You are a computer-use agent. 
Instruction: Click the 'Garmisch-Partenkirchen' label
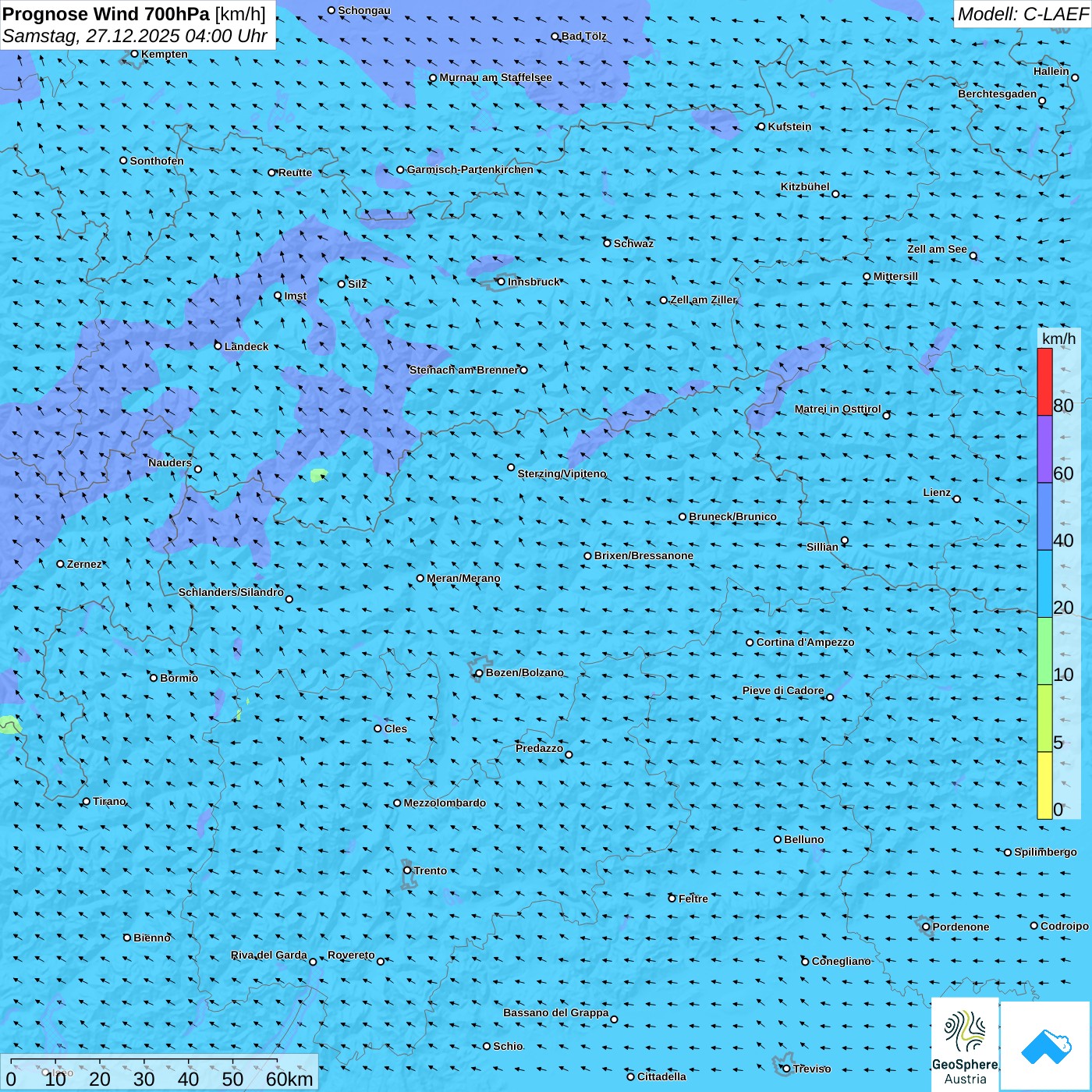point(470,169)
